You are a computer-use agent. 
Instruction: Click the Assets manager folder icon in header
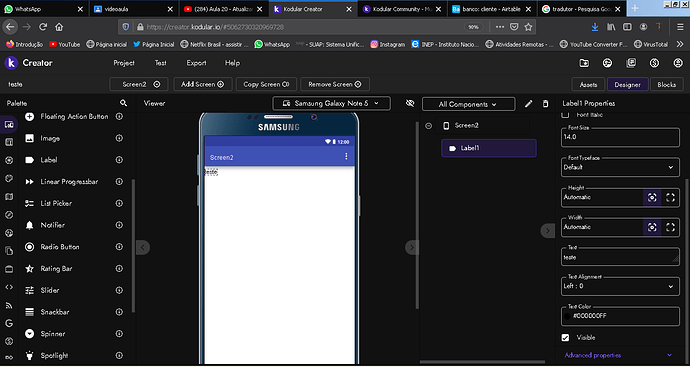click(584, 63)
